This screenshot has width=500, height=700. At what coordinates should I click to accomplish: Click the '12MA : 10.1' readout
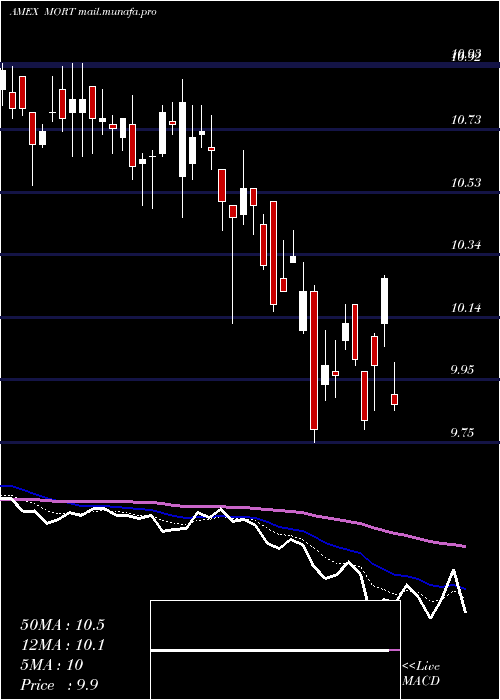[62, 645]
